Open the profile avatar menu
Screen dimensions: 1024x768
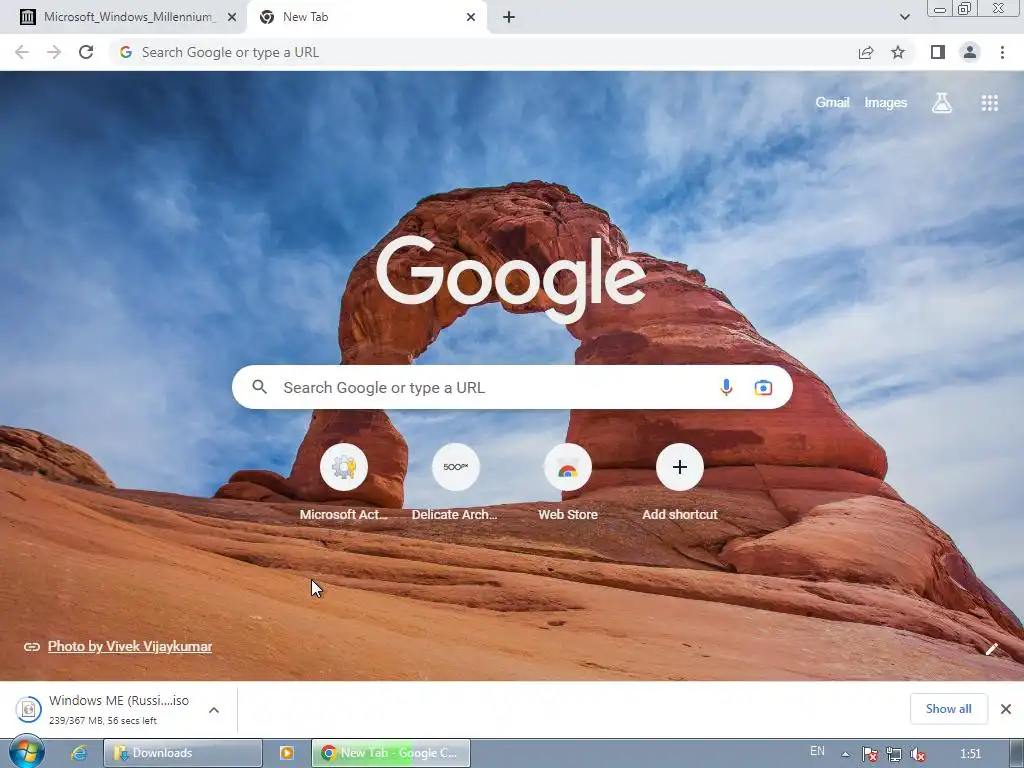point(970,52)
